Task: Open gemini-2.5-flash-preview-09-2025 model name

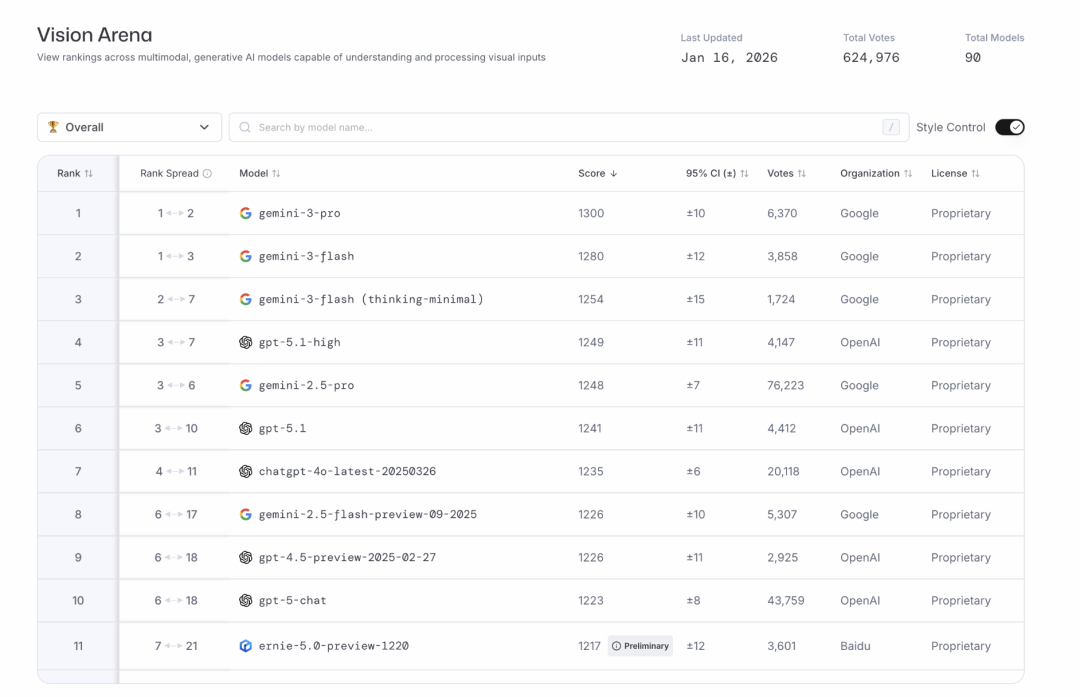Action: point(368,514)
